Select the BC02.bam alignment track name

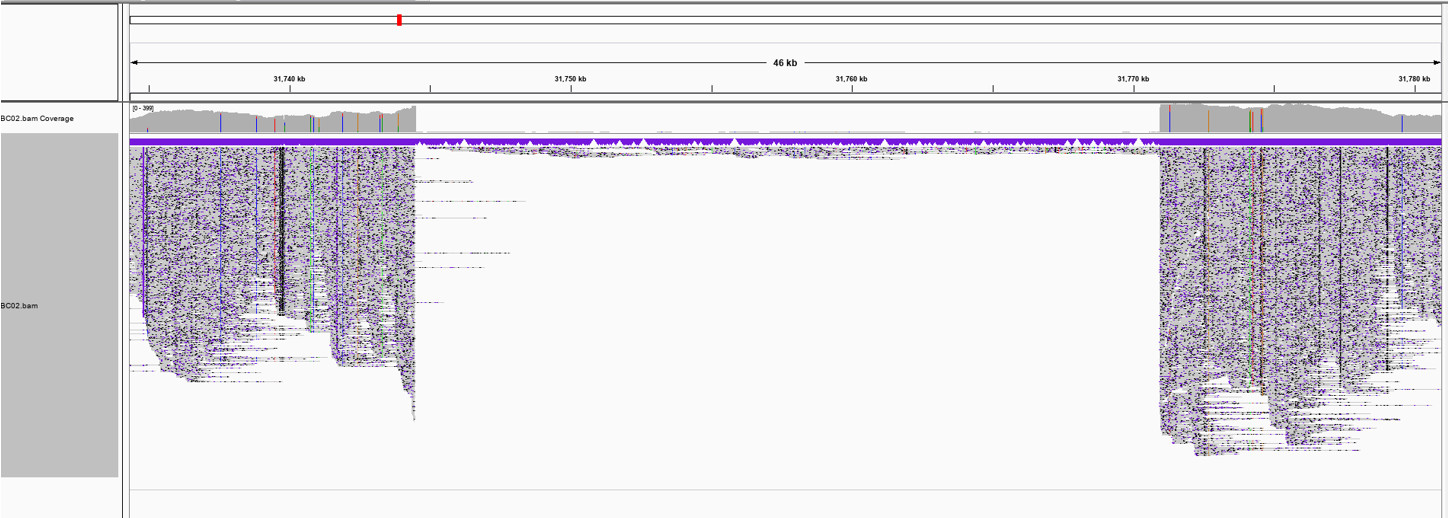(20, 305)
